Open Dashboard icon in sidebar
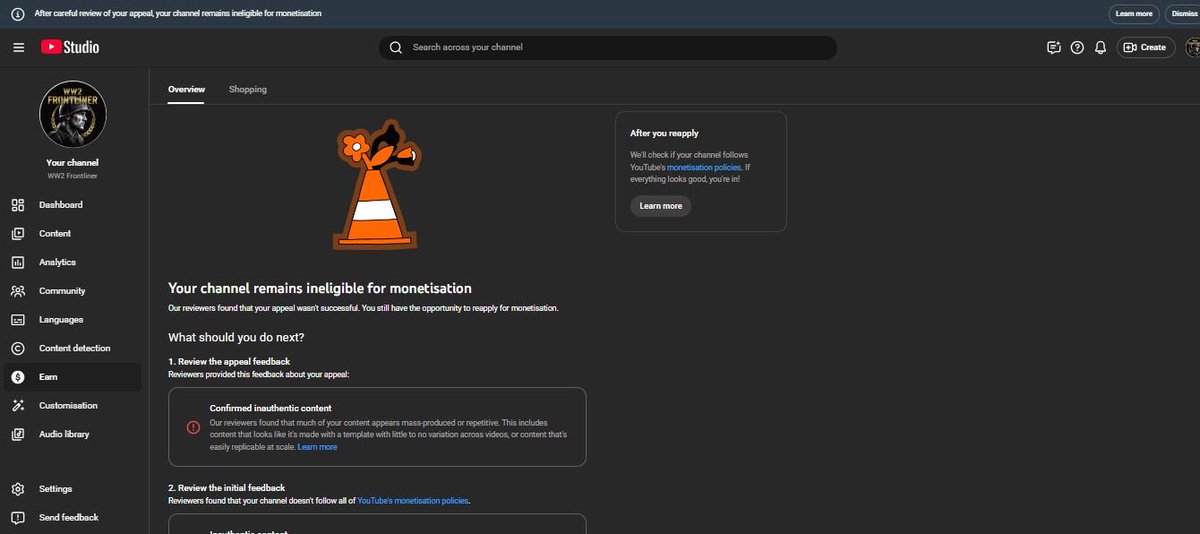Viewport: 1200px width, 534px height. tap(18, 205)
